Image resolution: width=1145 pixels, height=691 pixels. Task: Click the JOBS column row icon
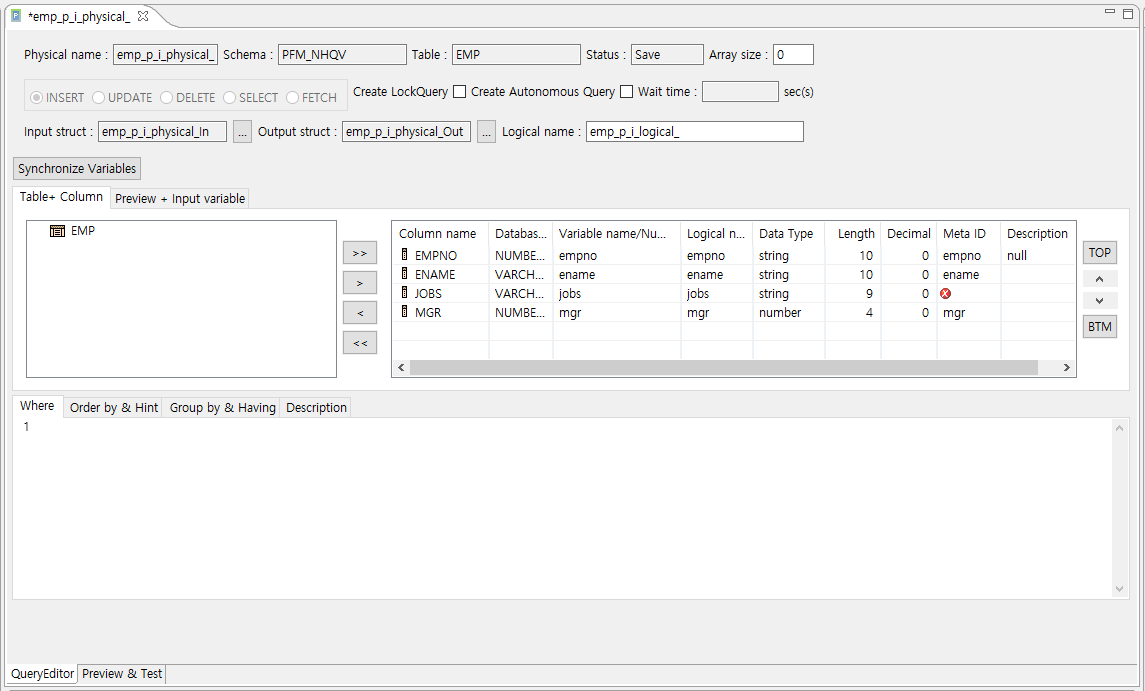coord(405,294)
